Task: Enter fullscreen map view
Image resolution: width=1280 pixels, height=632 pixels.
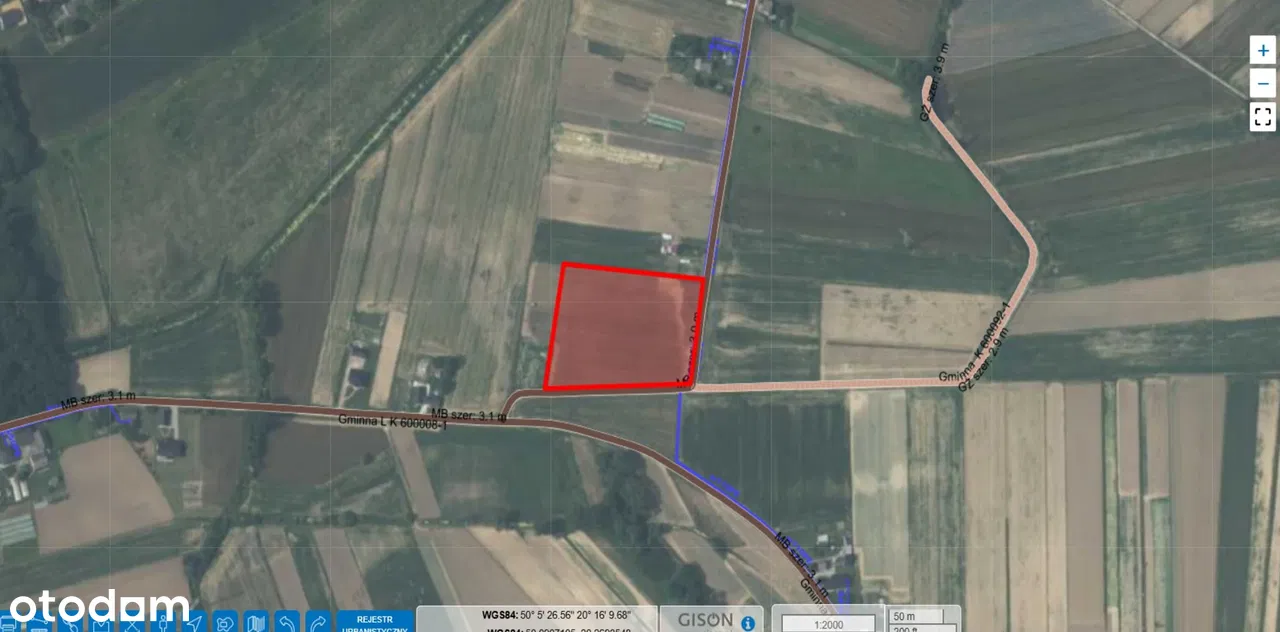Action: tap(1263, 116)
